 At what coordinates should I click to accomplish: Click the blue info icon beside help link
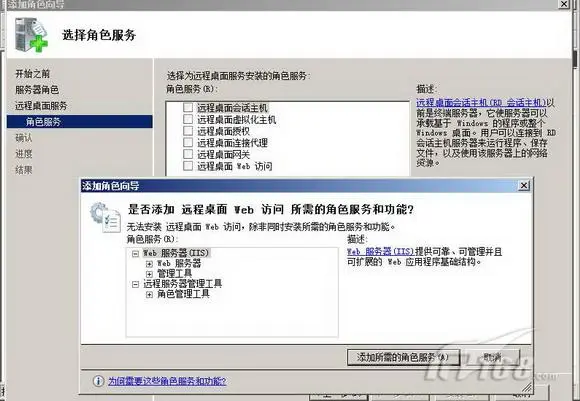coord(98,381)
